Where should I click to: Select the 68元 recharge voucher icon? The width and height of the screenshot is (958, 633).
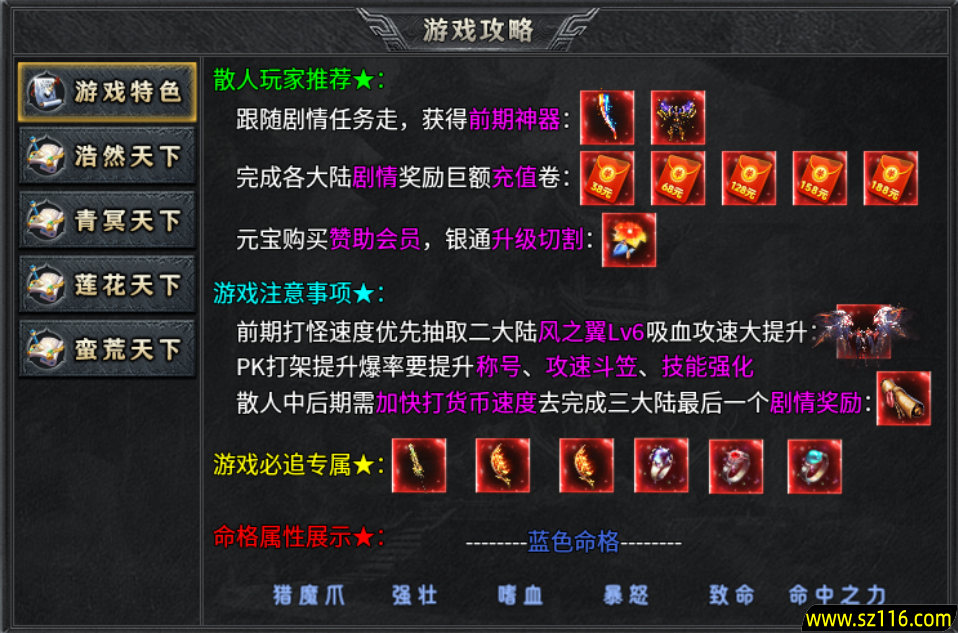tap(678, 178)
